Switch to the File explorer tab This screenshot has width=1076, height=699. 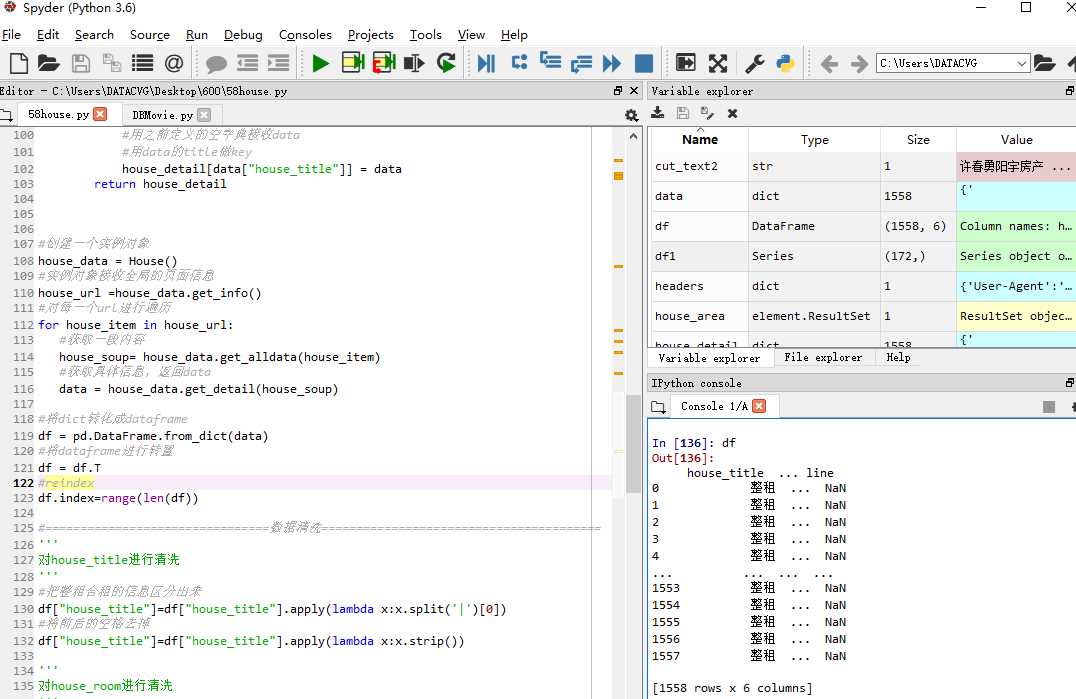pos(825,357)
